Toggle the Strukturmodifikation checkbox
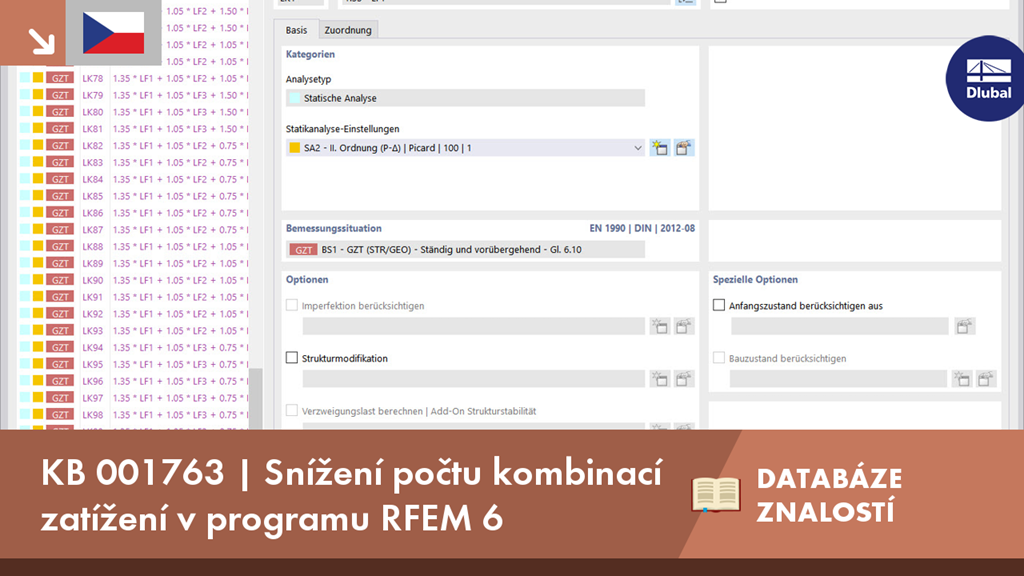Viewport: 1024px width, 576px height. click(x=292, y=358)
